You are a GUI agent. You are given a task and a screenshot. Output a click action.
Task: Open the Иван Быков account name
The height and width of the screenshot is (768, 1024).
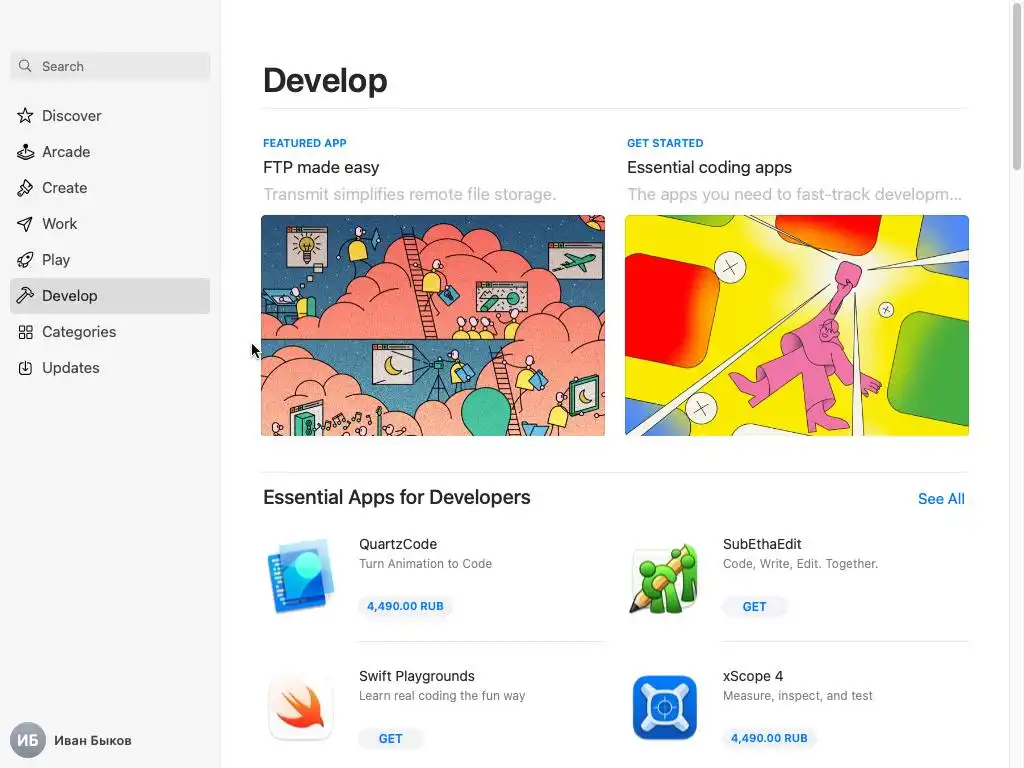[93, 741]
